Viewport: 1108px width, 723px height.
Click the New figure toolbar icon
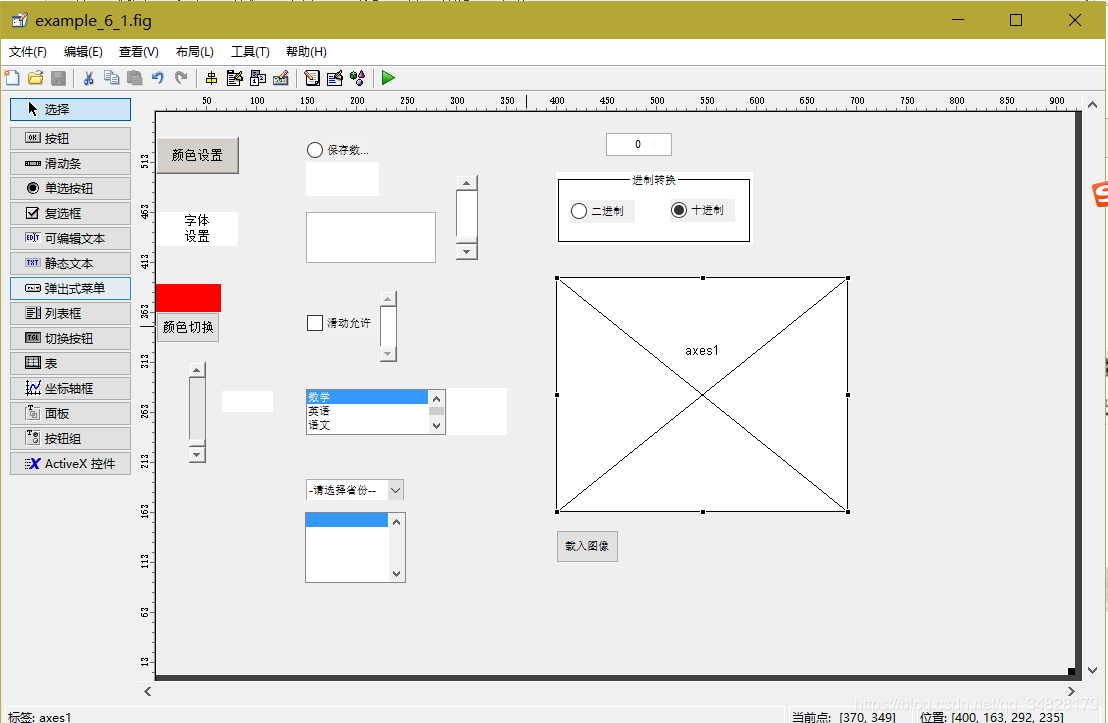coord(12,78)
